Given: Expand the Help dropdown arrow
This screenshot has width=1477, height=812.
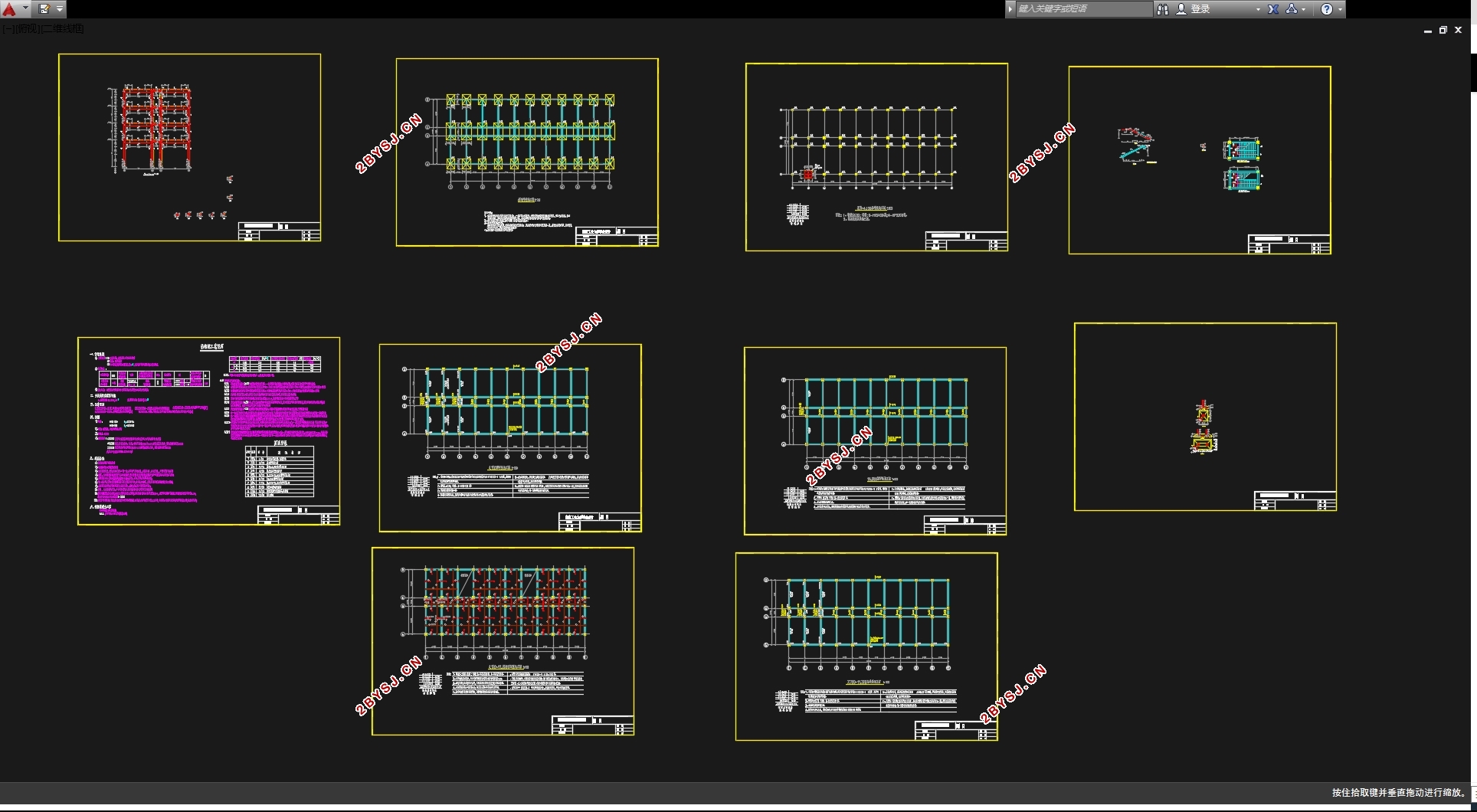Looking at the screenshot, I should click(1340, 9).
